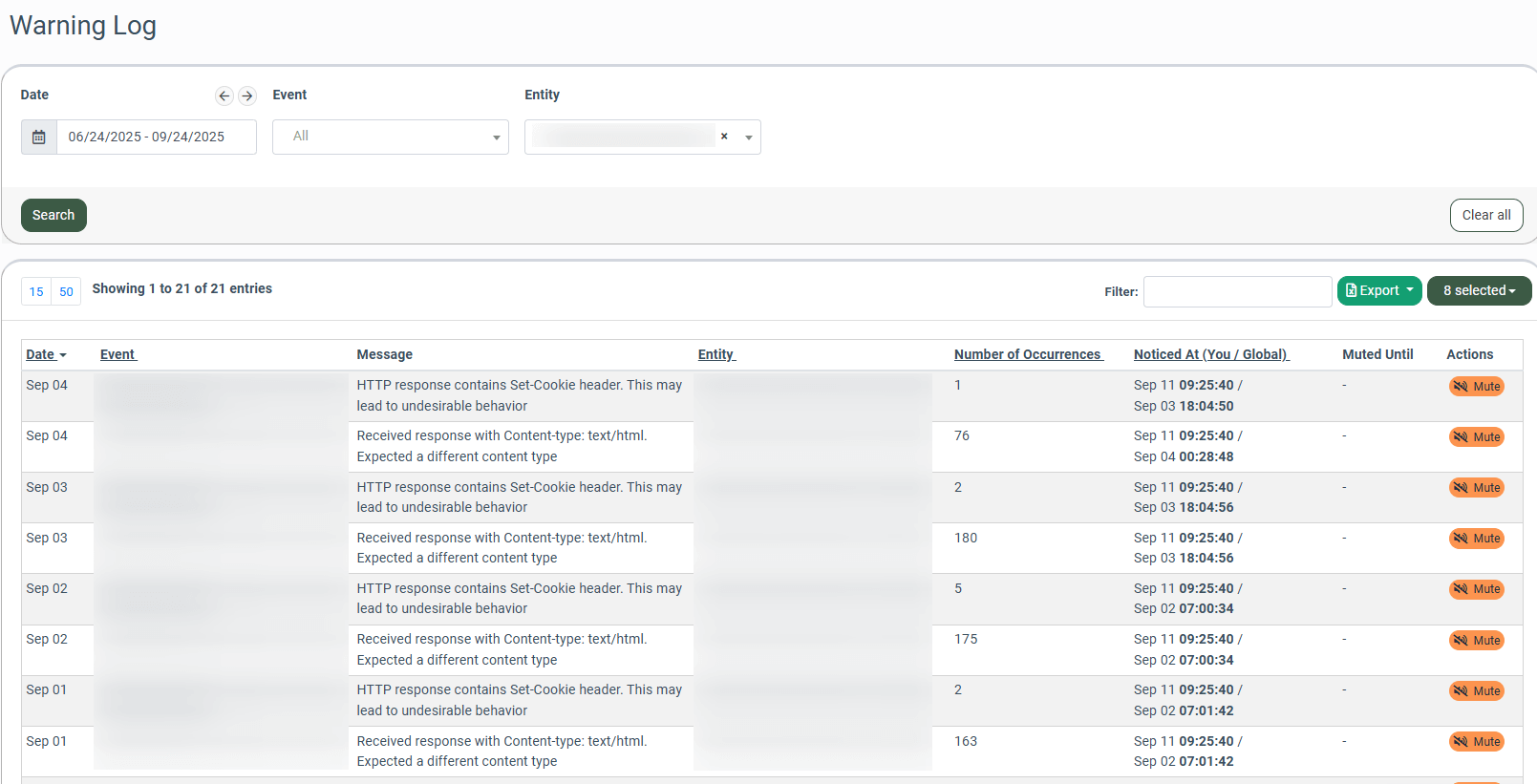This screenshot has height=784, width=1537.
Task: Open the Export dropdown menu
Action: click(1378, 291)
